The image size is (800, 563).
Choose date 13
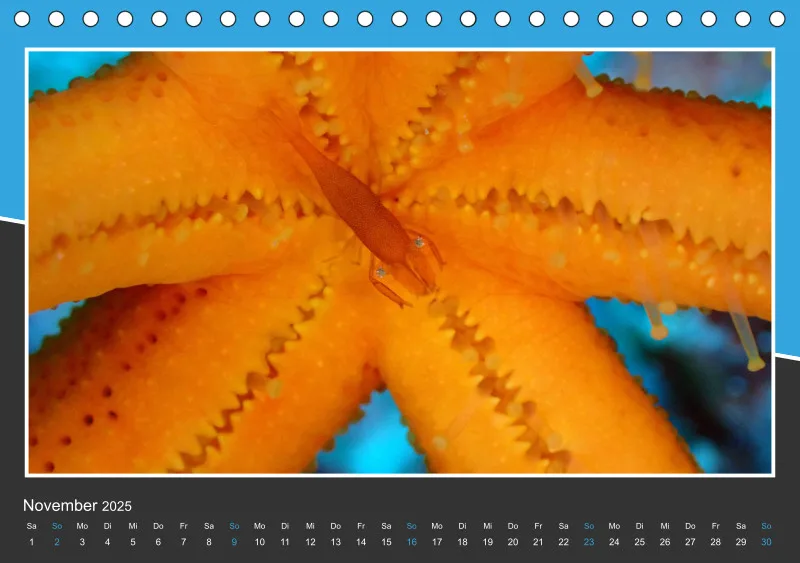(x=336, y=542)
